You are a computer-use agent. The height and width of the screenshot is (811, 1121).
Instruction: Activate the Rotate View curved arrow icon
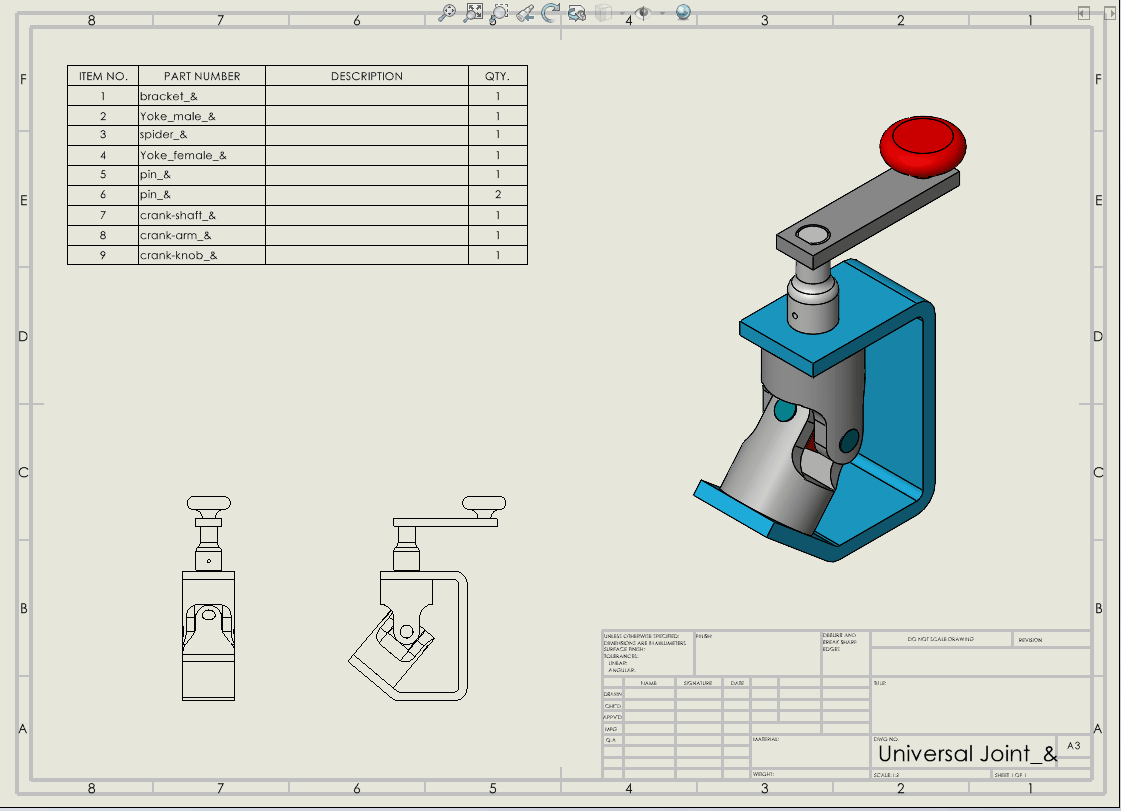(550, 12)
